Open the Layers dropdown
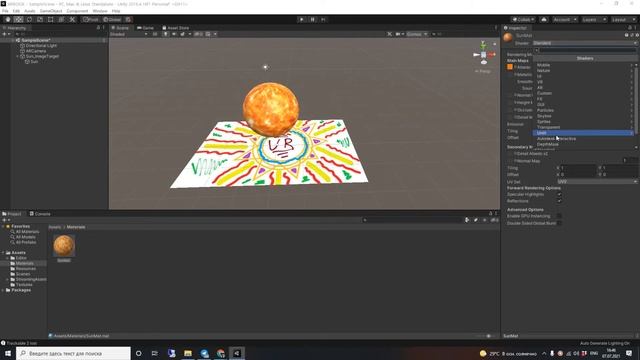The height and width of the screenshot is (360, 640). pos(594,19)
